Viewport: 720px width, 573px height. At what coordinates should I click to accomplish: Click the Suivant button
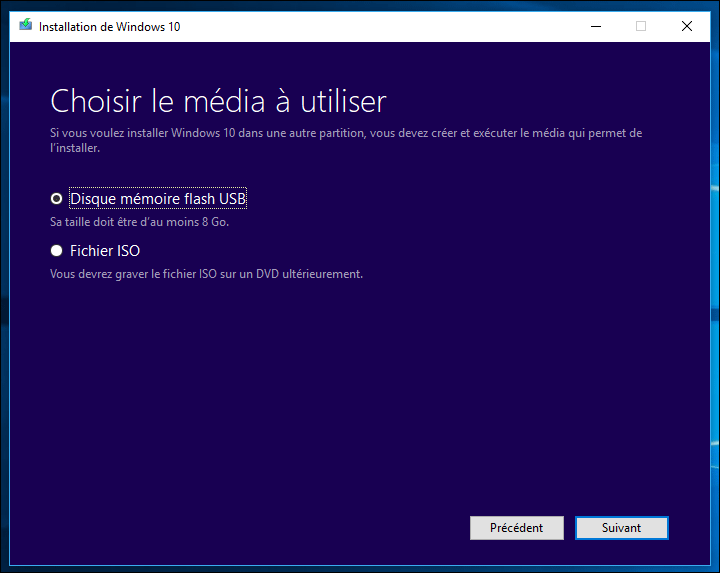click(x=622, y=528)
